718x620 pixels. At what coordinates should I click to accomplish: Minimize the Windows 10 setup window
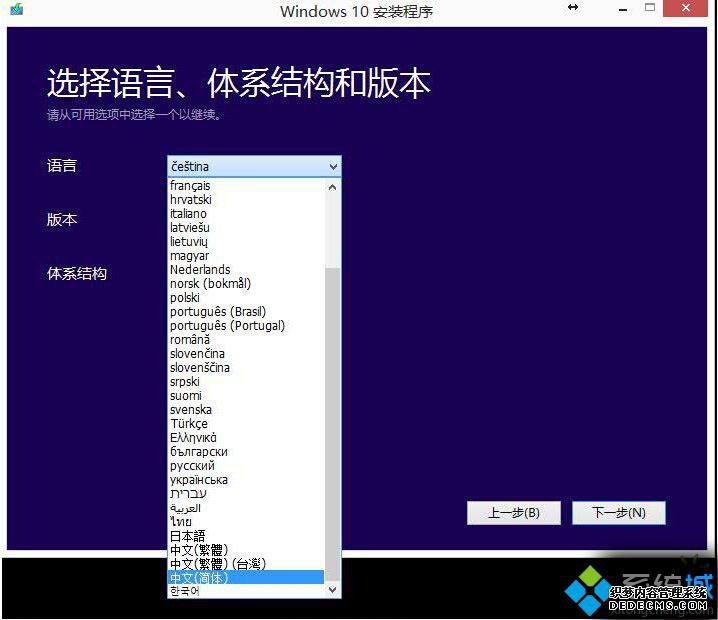point(623,9)
